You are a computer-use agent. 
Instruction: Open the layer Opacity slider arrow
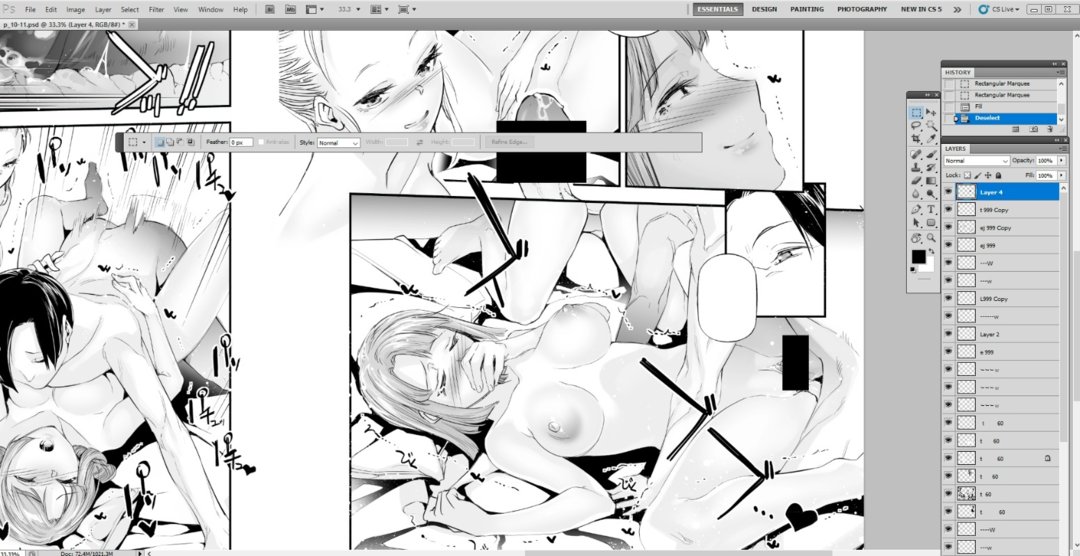1061,161
